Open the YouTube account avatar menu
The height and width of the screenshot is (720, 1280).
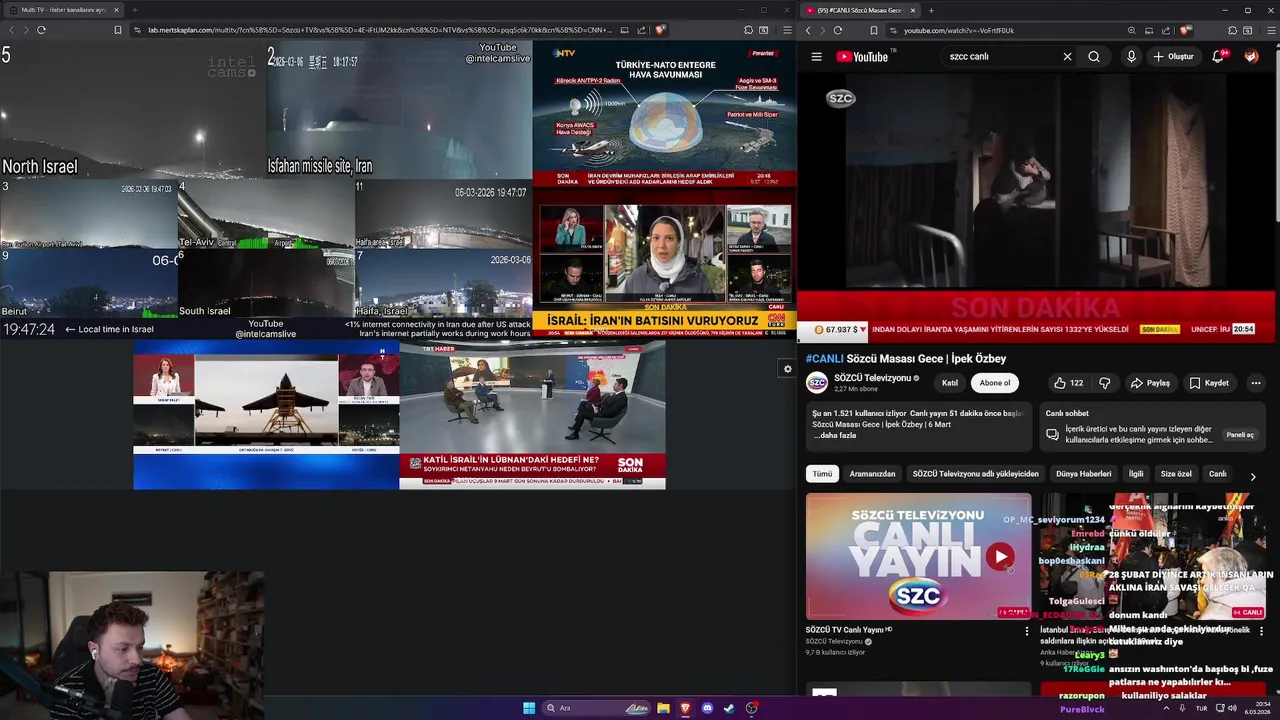(x=1251, y=57)
